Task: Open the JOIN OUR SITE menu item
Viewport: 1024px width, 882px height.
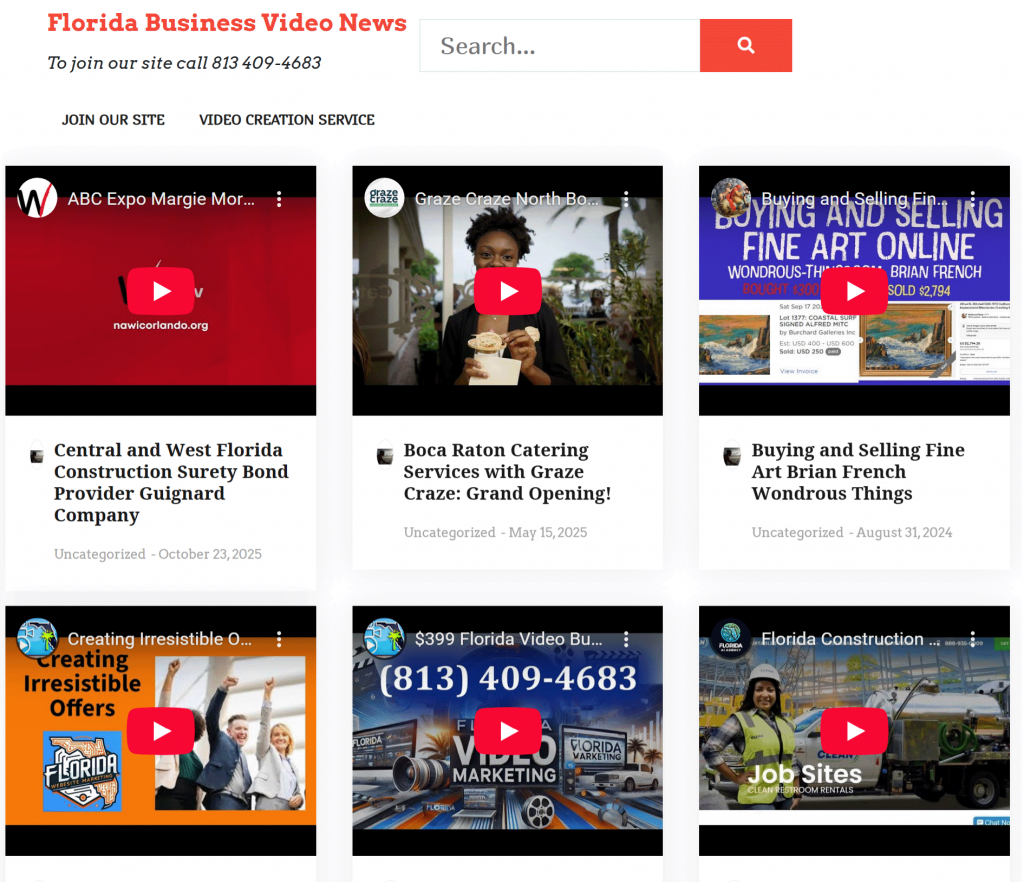Action: tap(113, 120)
